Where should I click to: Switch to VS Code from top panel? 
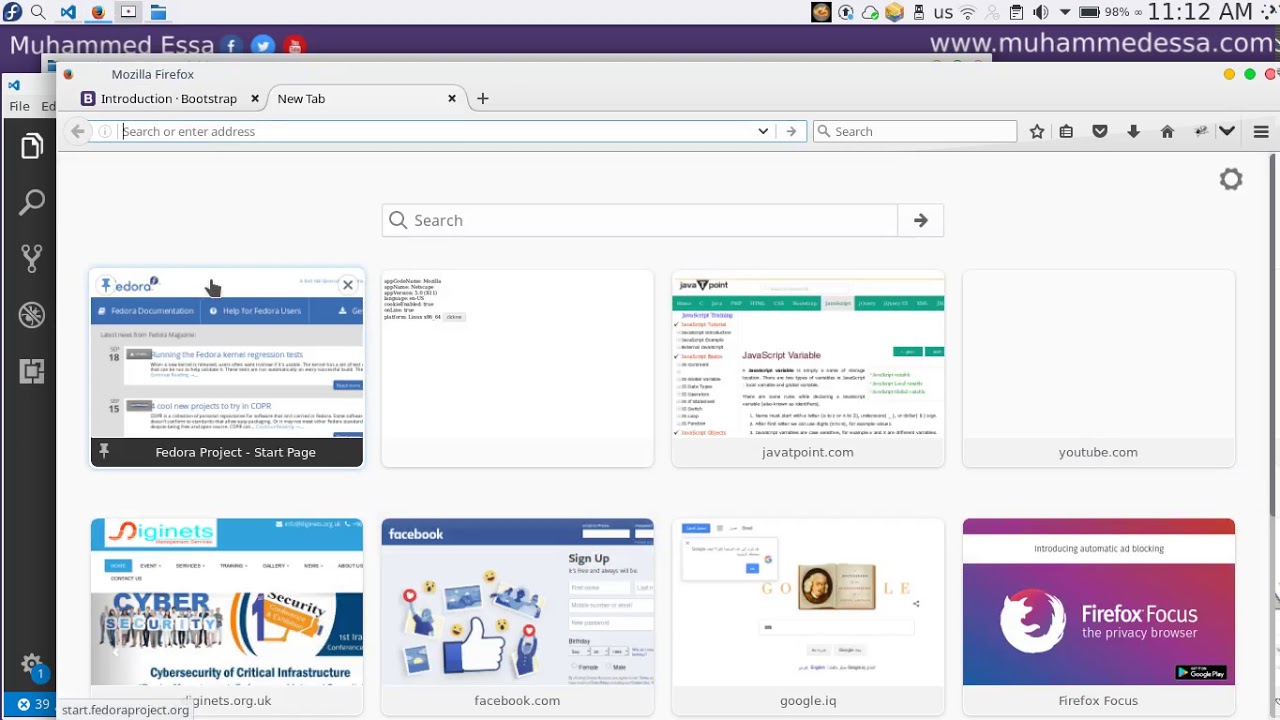pyautogui.click(x=67, y=12)
